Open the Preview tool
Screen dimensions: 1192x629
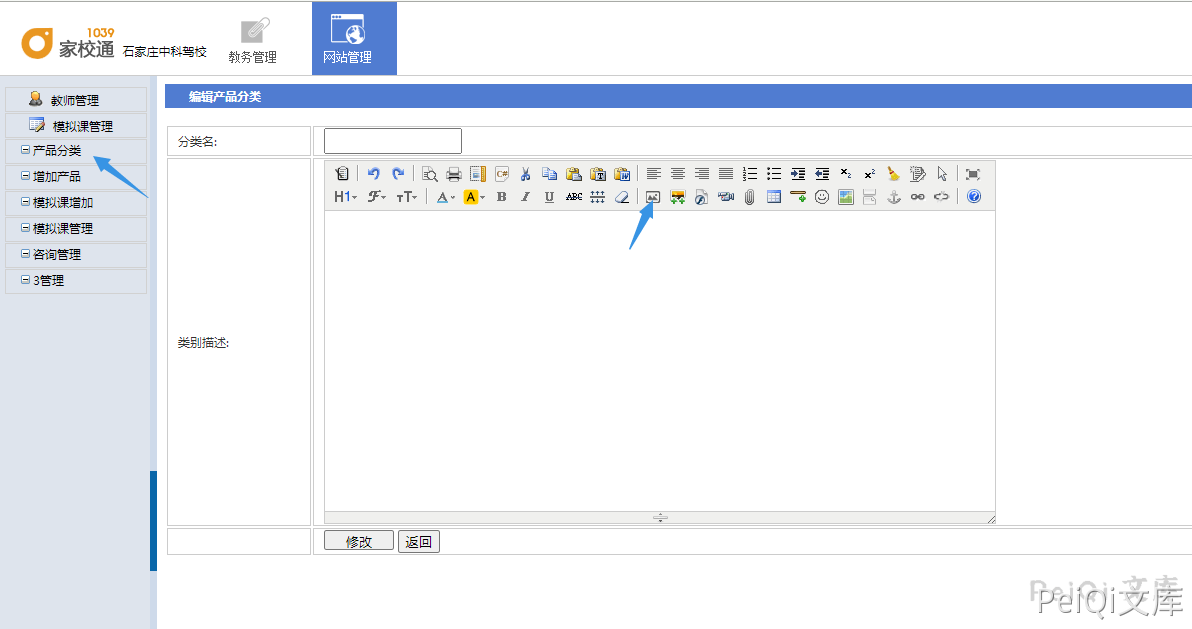pos(430,173)
